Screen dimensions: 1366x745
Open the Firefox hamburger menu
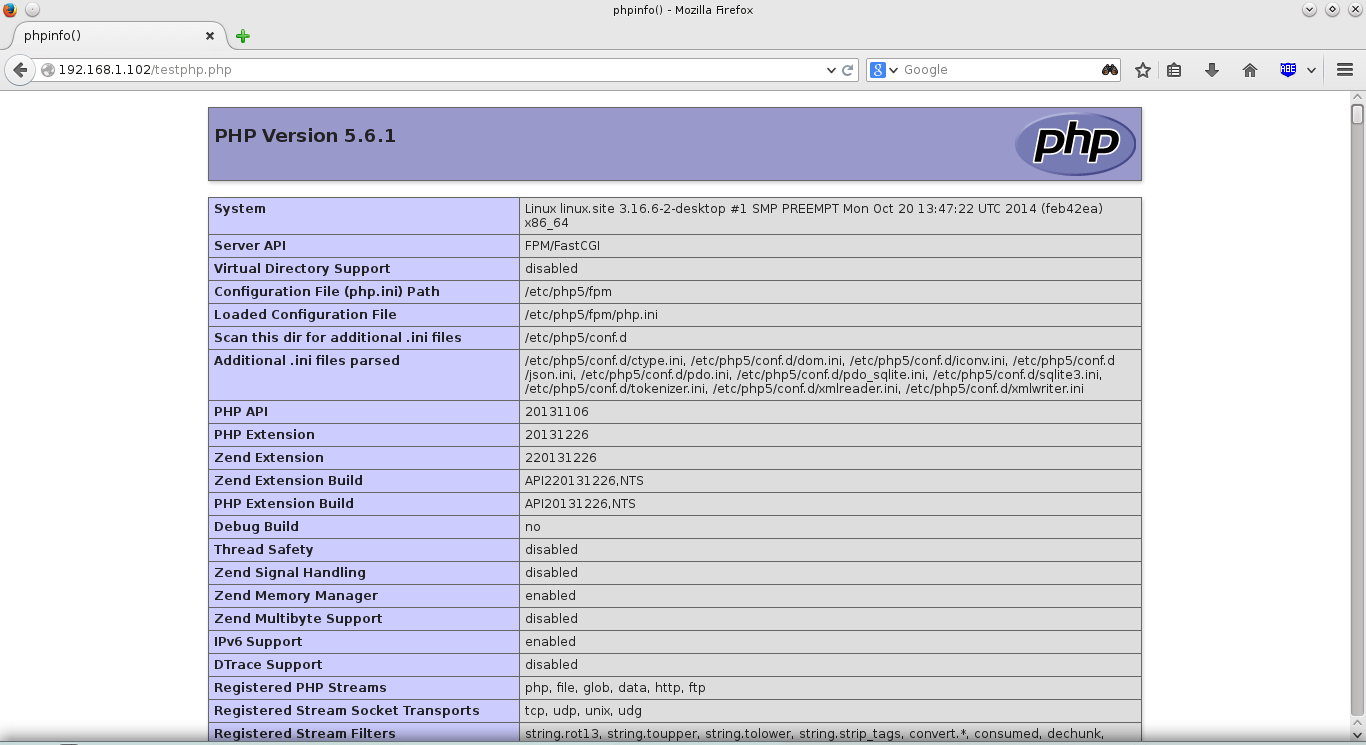(1344, 70)
